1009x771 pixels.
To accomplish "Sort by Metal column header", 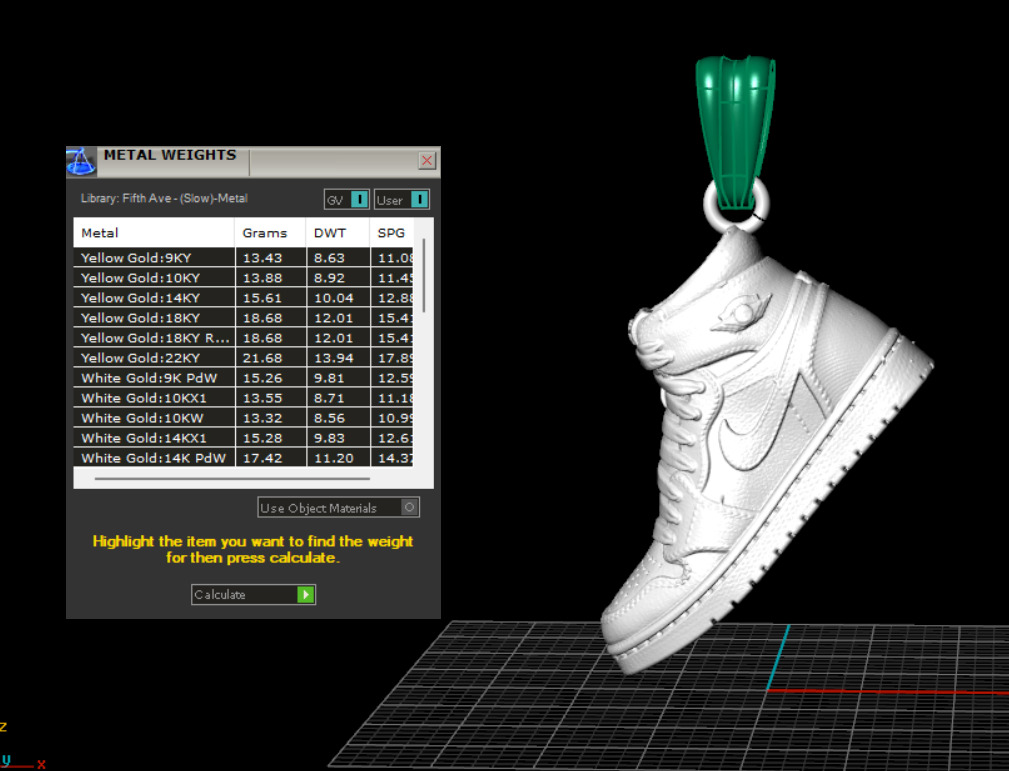I will [x=154, y=233].
